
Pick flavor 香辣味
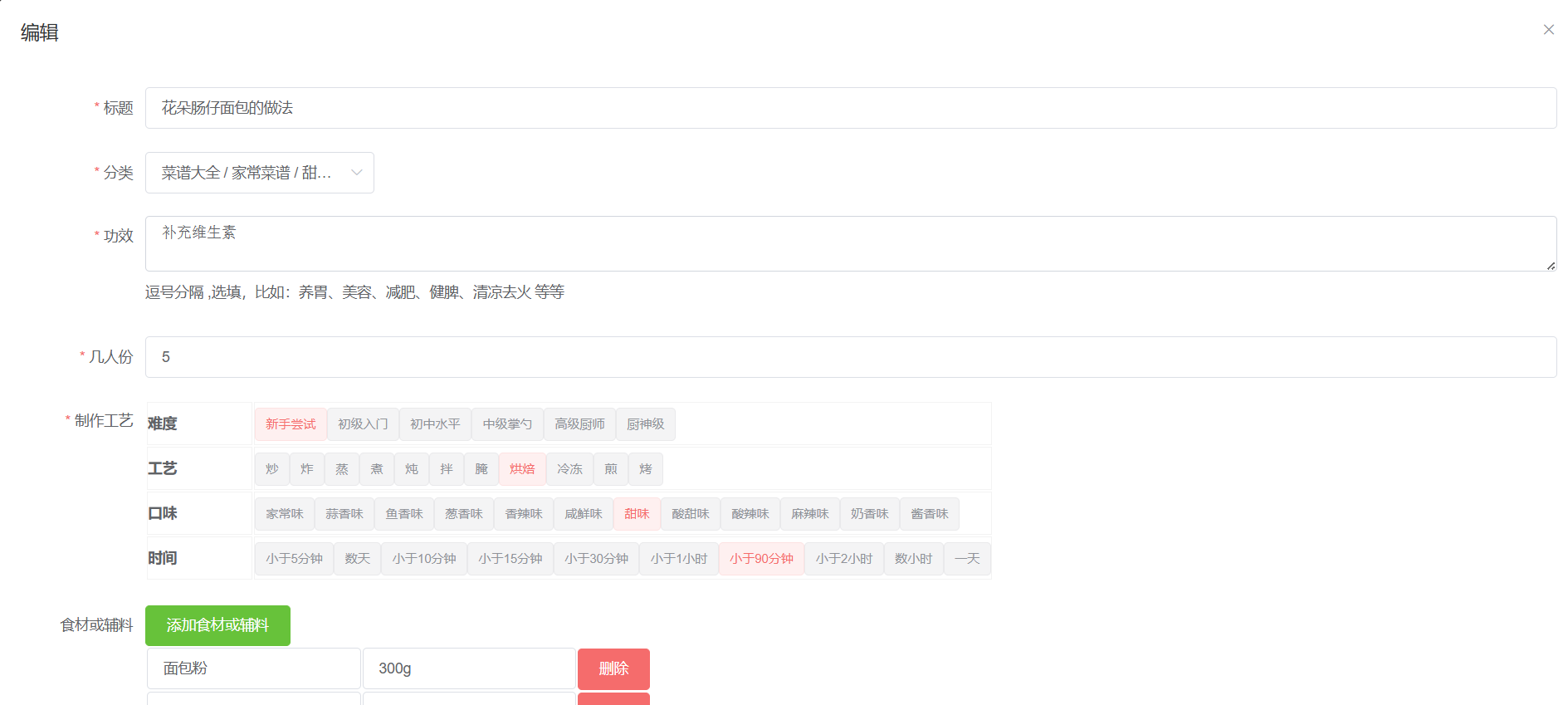coord(524,514)
